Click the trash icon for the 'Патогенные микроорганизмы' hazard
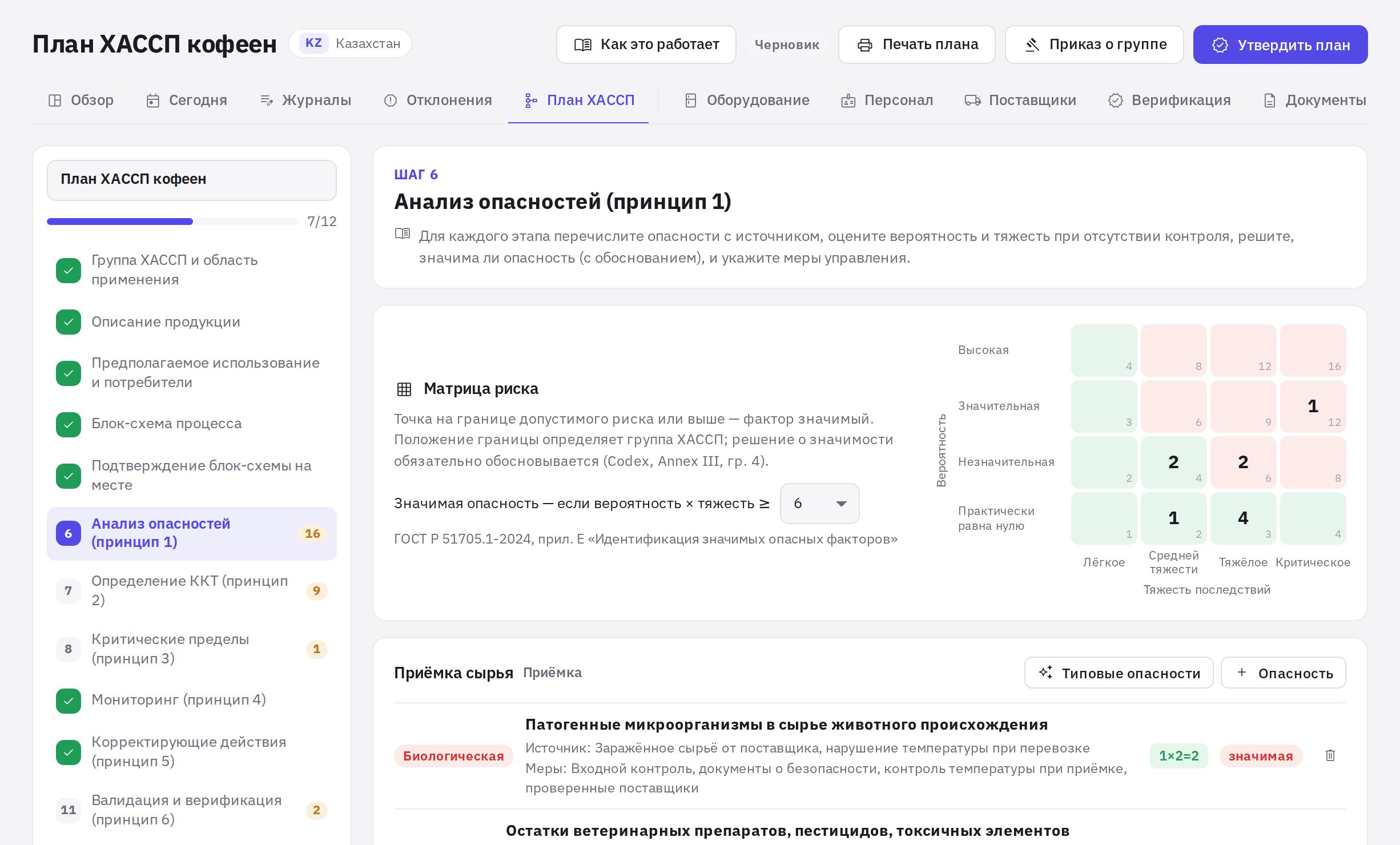The width and height of the screenshot is (1400, 845). 1330,755
